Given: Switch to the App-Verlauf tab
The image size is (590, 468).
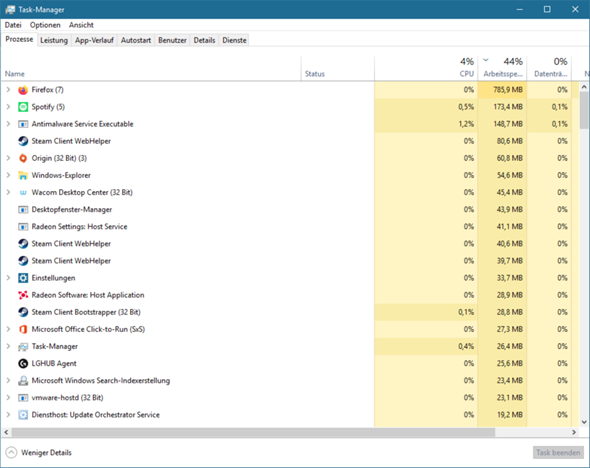Looking at the screenshot, I should tap(94, 40).
